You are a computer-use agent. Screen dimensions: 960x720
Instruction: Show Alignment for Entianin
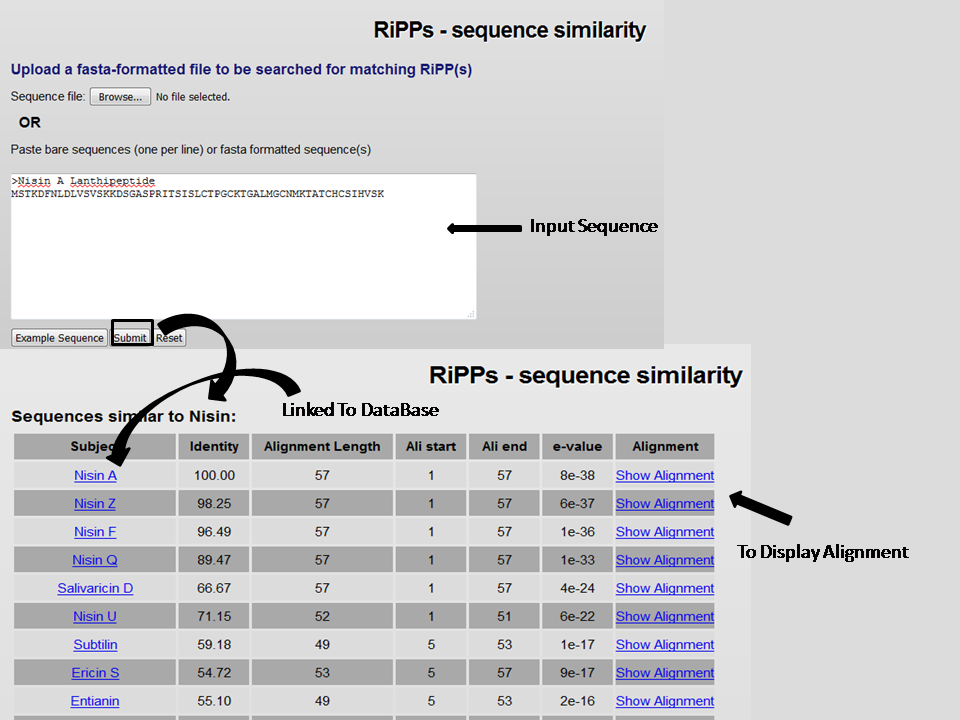coord(664,701)
